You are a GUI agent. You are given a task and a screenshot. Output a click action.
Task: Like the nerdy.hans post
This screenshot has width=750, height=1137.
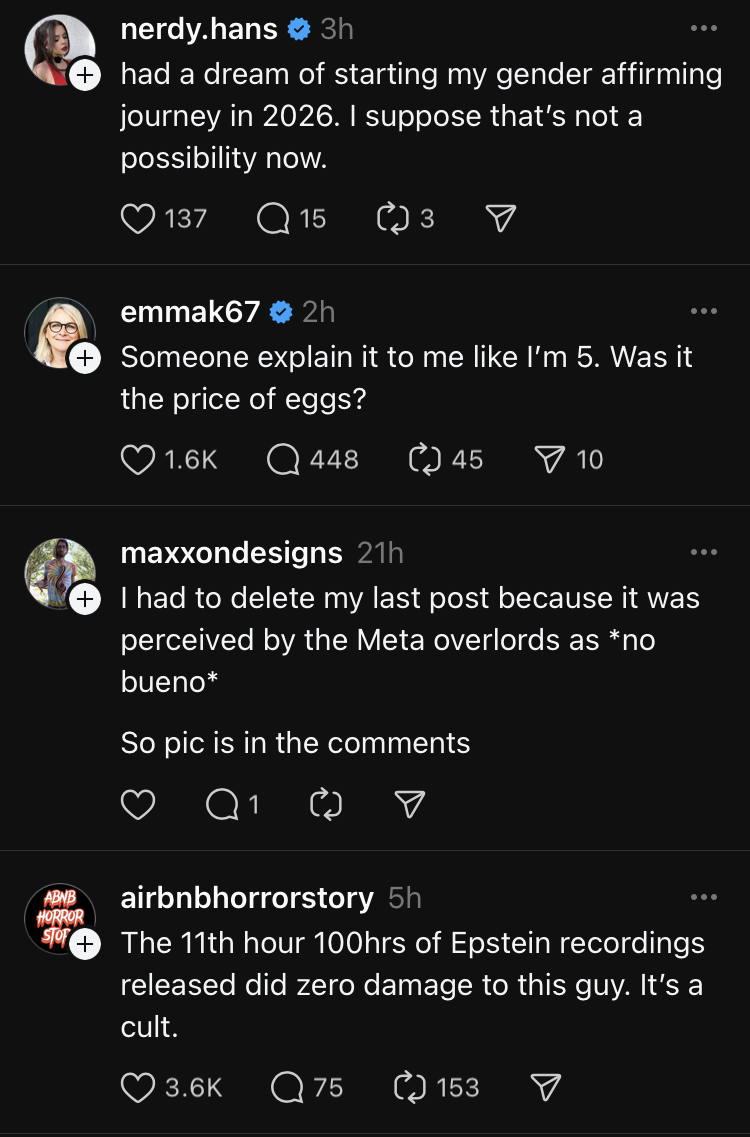[138, 218]
